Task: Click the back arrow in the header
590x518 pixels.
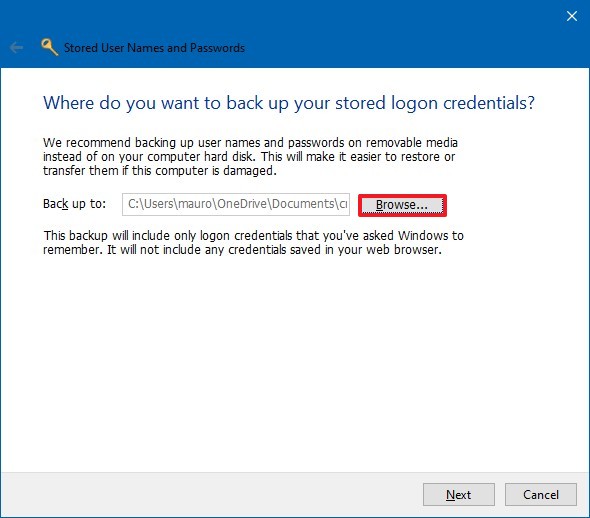Action: [x=16, y=48]
